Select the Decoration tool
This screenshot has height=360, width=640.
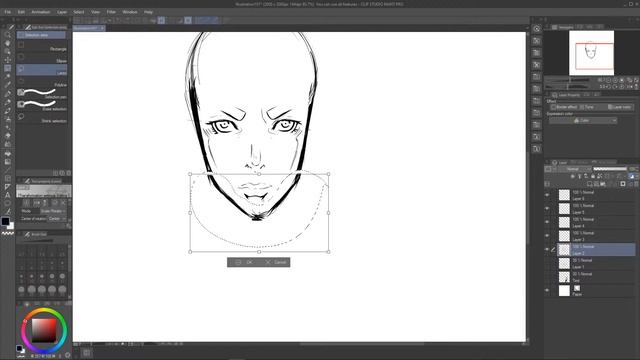click(8, 128)
